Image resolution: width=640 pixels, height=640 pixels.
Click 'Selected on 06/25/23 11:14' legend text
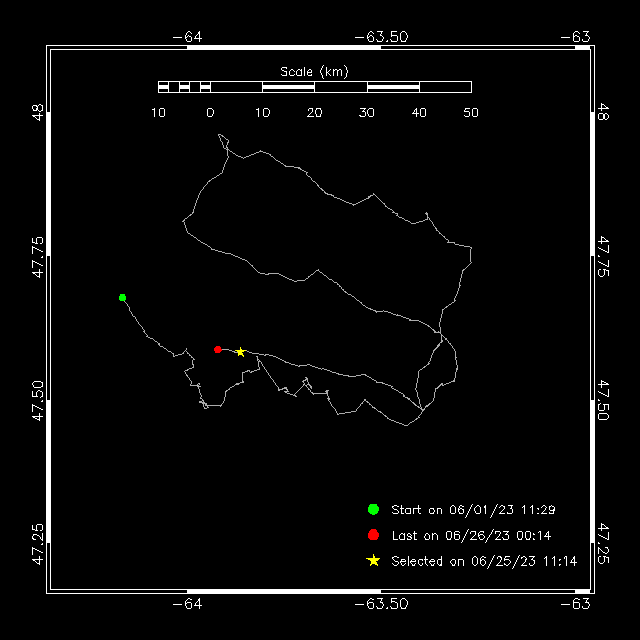[x=484, y=561]
